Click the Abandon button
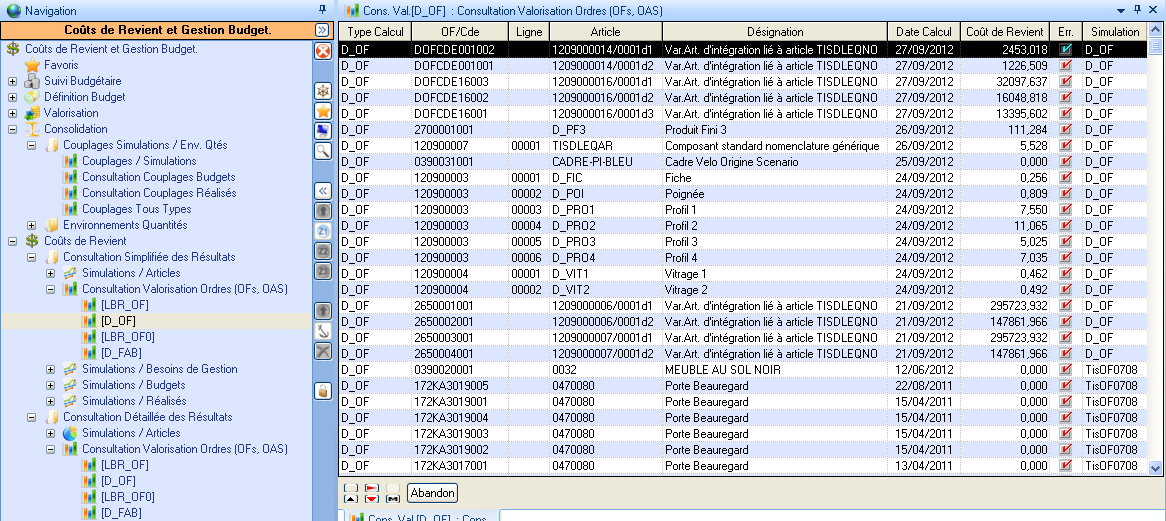 coord(432,493)
